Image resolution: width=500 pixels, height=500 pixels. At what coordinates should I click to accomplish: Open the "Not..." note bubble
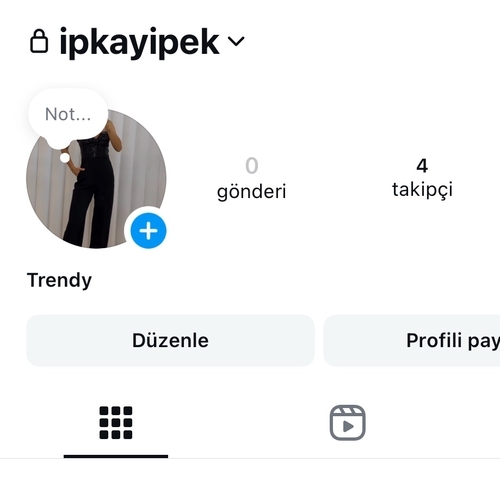(x=68, y=114)
